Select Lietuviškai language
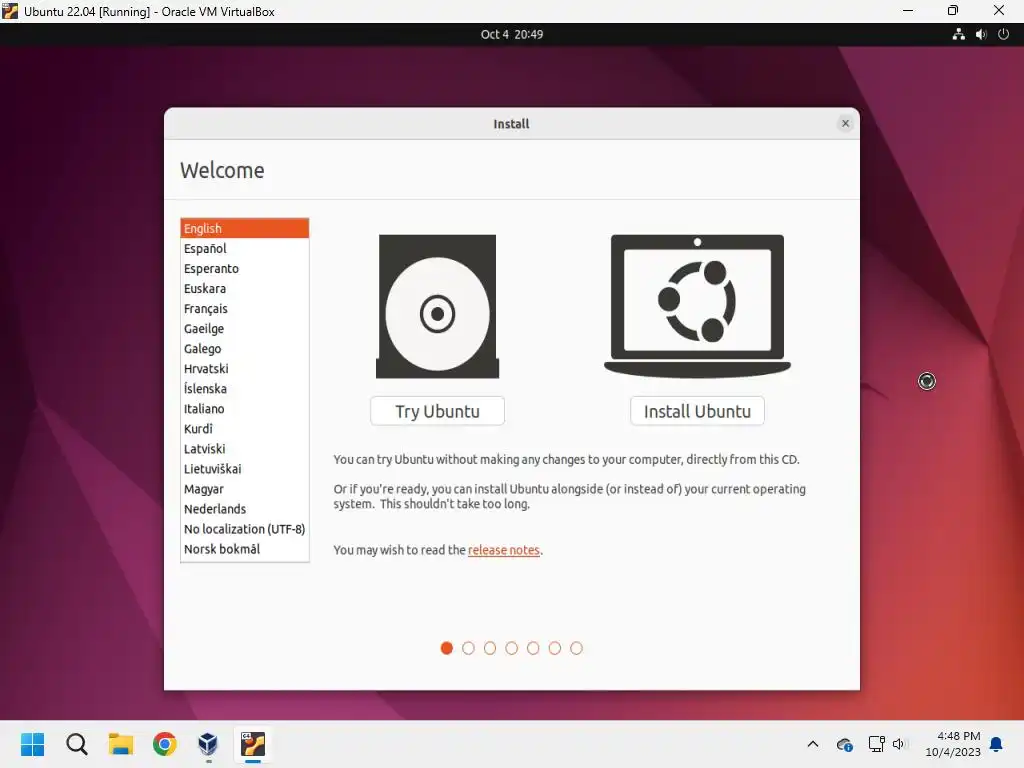Viewport: 1024px width, 768px height. click(x=244, y=469)
